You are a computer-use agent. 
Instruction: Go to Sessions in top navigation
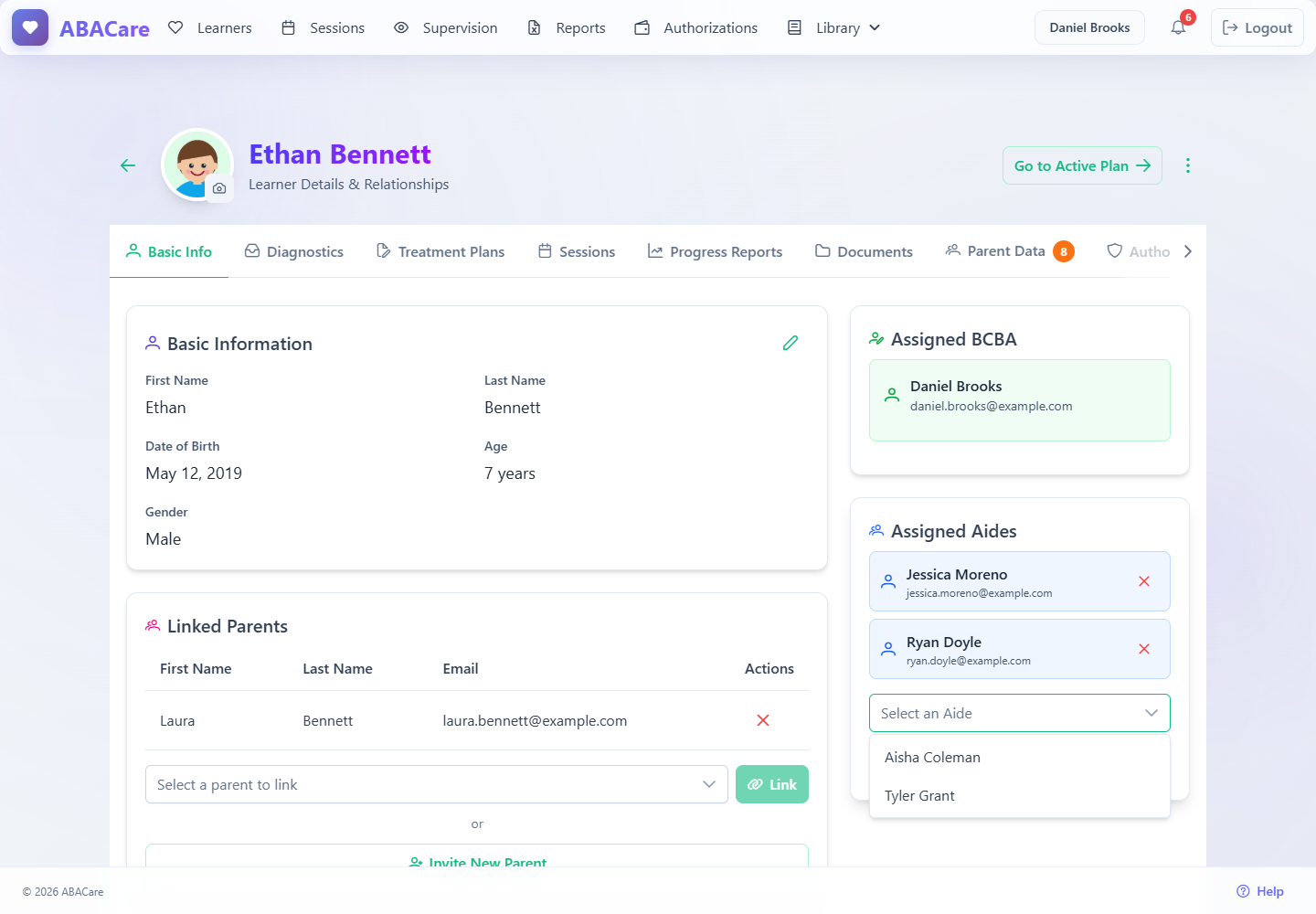pos(324,27)
